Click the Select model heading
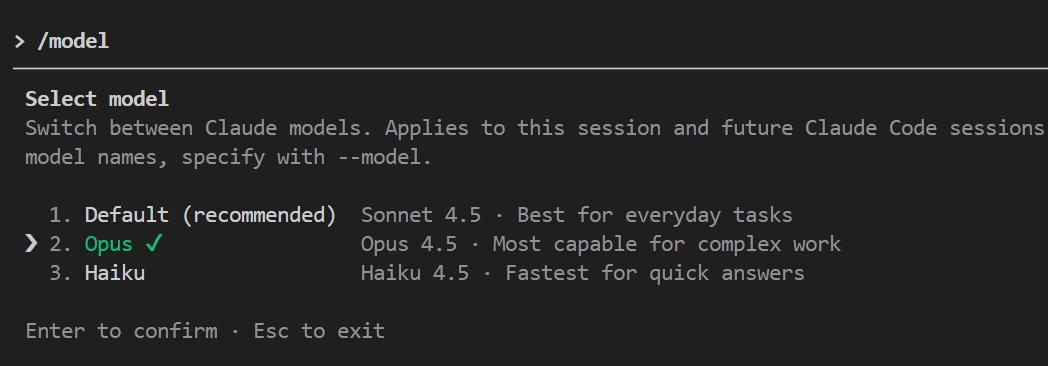This screenshot has height=366, width=1048. click(x=97, y=100)
